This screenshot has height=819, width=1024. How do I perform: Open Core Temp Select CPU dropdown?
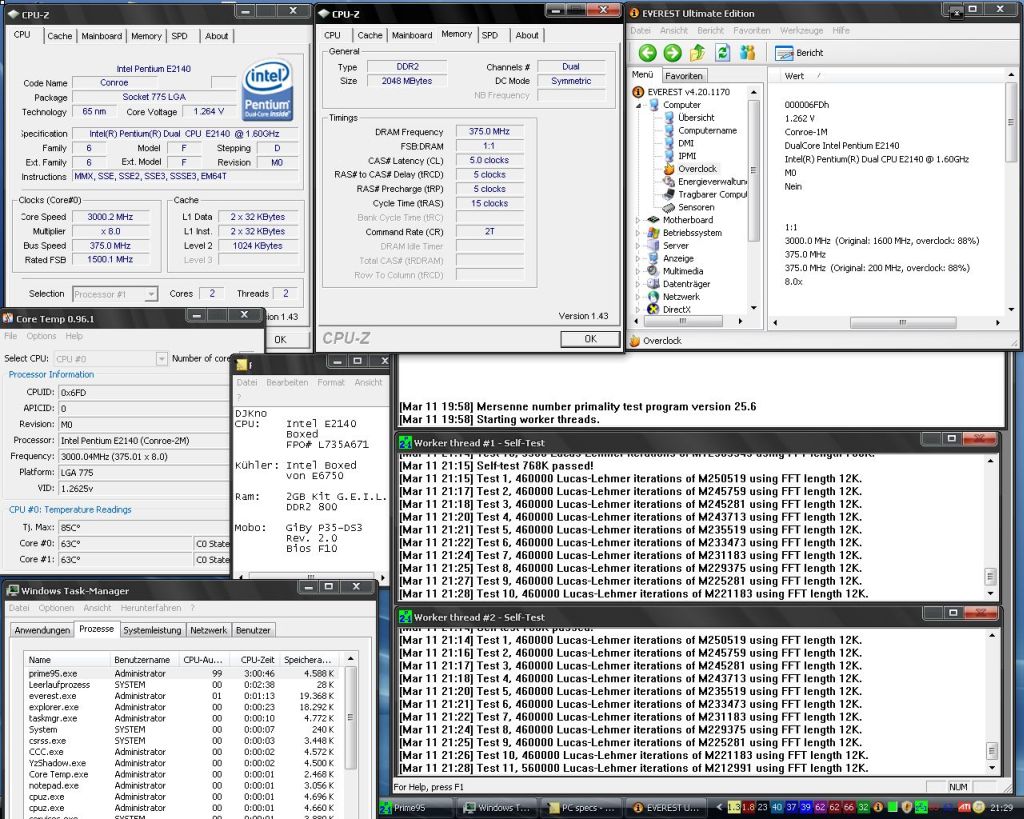161,359
